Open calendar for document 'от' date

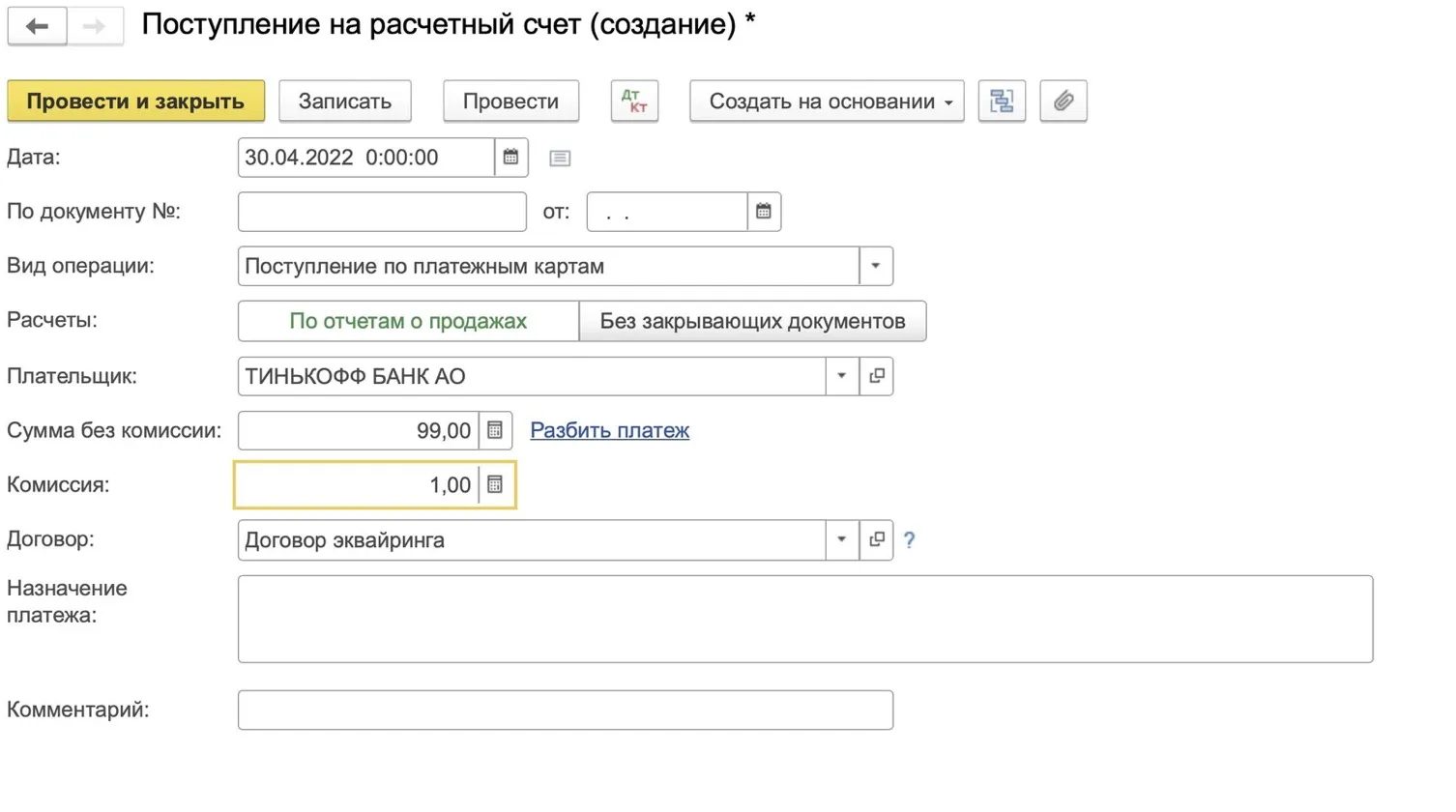(763, 212)
